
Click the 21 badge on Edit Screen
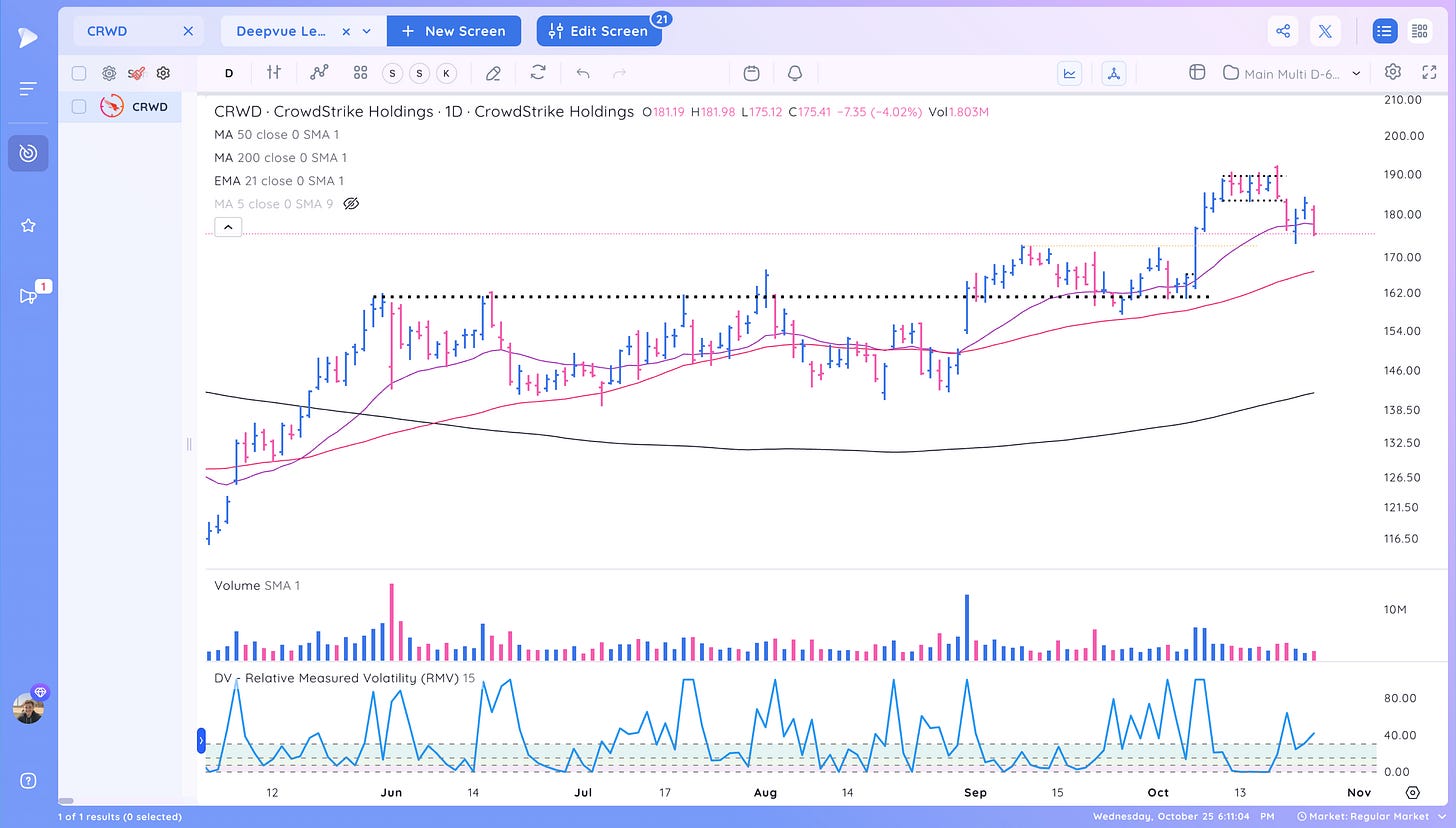661,18
